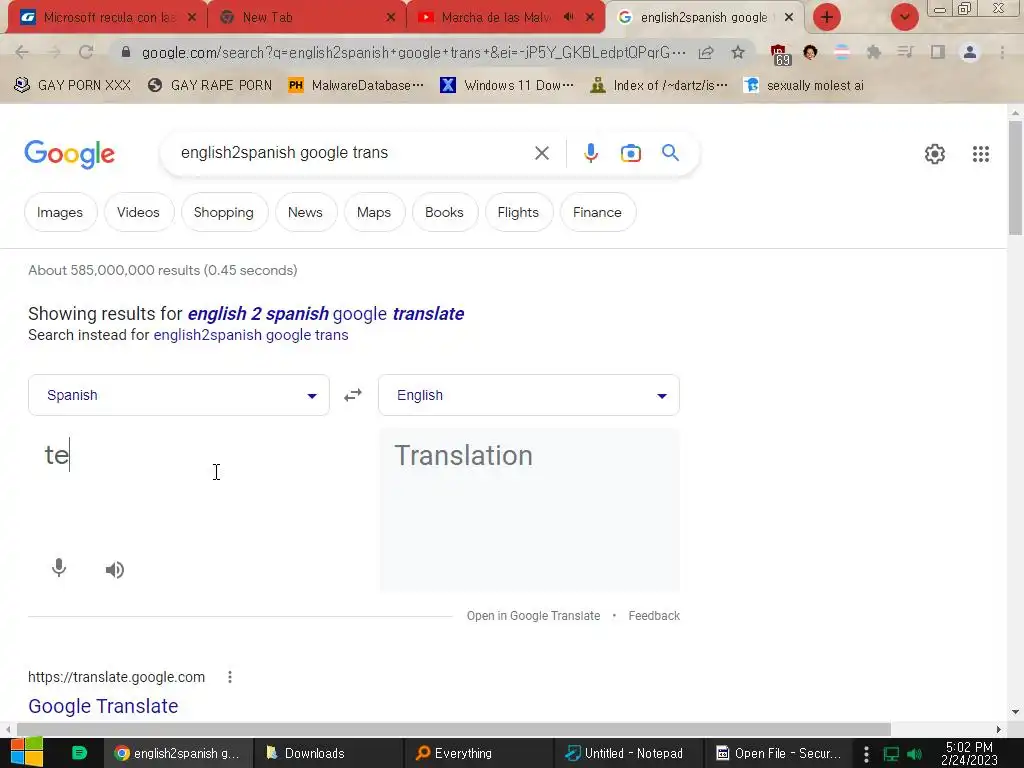The image size is (1024, 768).
Task: Open Everything search from taskbar
Action: pos(478,753)
